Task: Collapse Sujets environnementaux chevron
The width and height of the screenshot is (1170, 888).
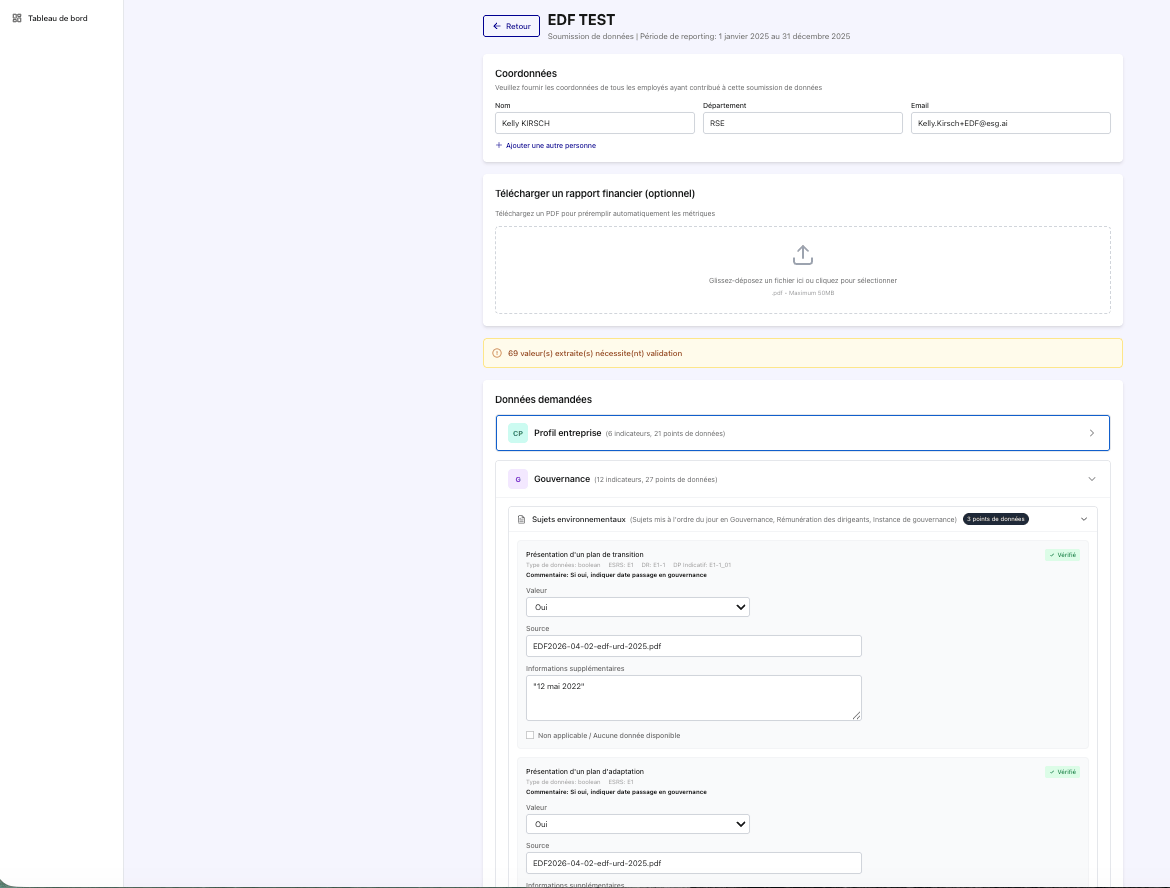Action: [1084, 519]
